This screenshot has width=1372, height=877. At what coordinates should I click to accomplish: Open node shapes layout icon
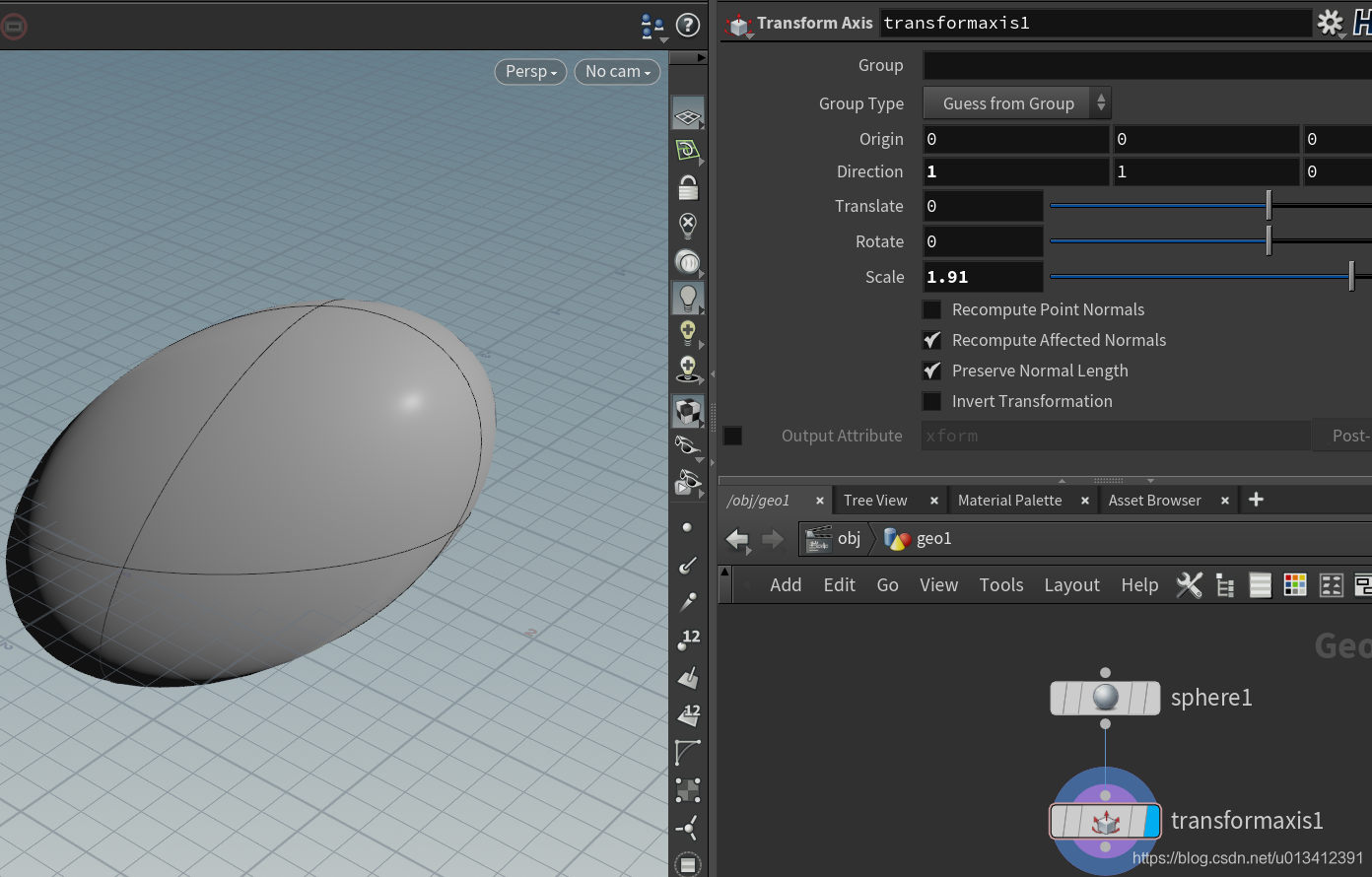(1332, 585)
